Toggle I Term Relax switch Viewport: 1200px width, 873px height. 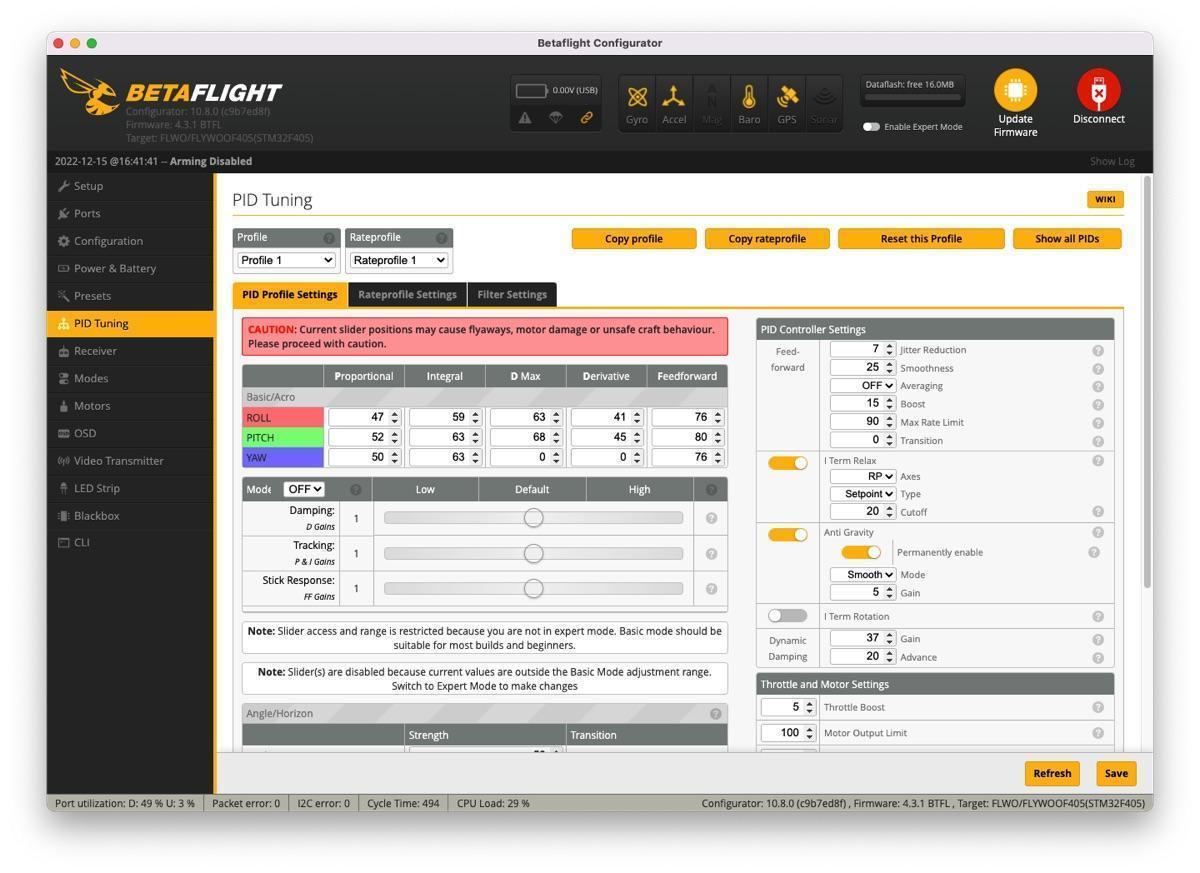787,463
